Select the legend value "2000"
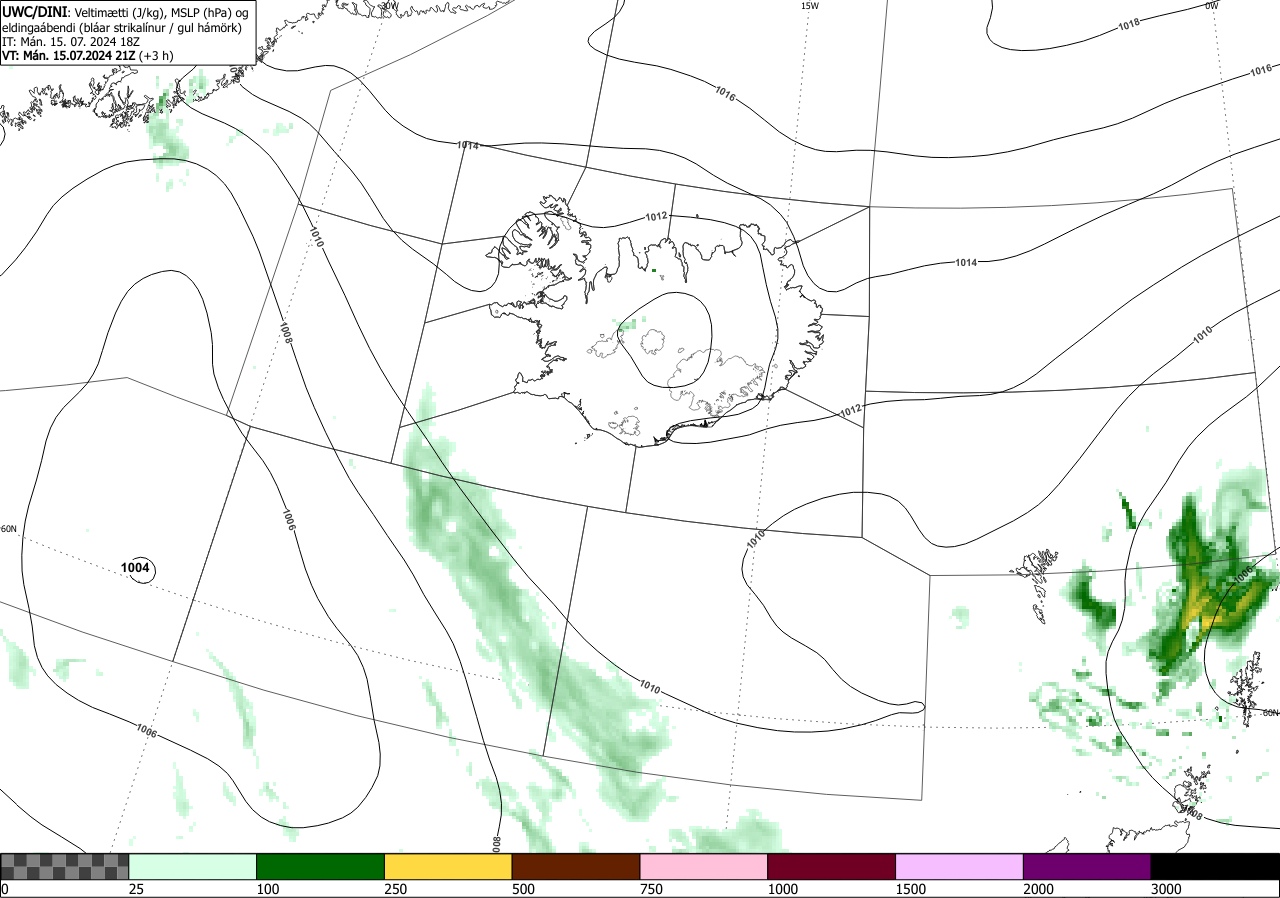This screenshot has height=898, width=1280. pos(1039,889)
